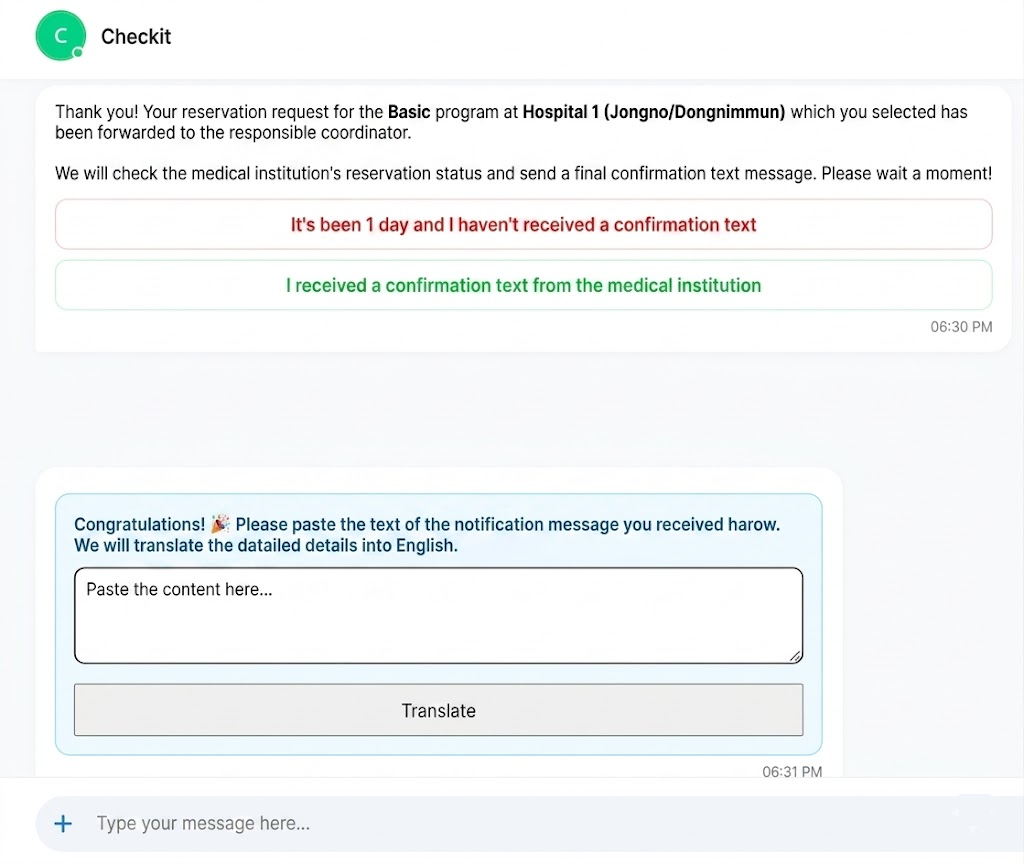Image resolution: width=1024 pixels, height=864 pixels.
Task: Click the 06:31 PM timestamp
Action: coord(792,771)
